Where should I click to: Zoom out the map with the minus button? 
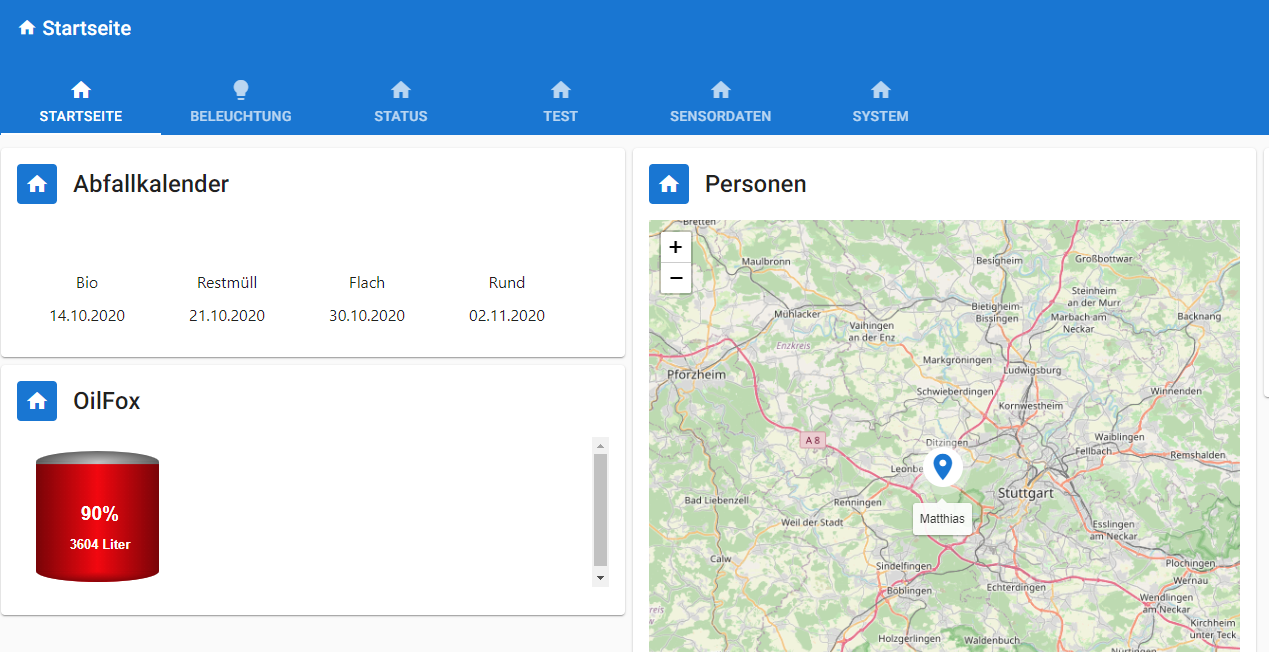click(x=676, y=278)
